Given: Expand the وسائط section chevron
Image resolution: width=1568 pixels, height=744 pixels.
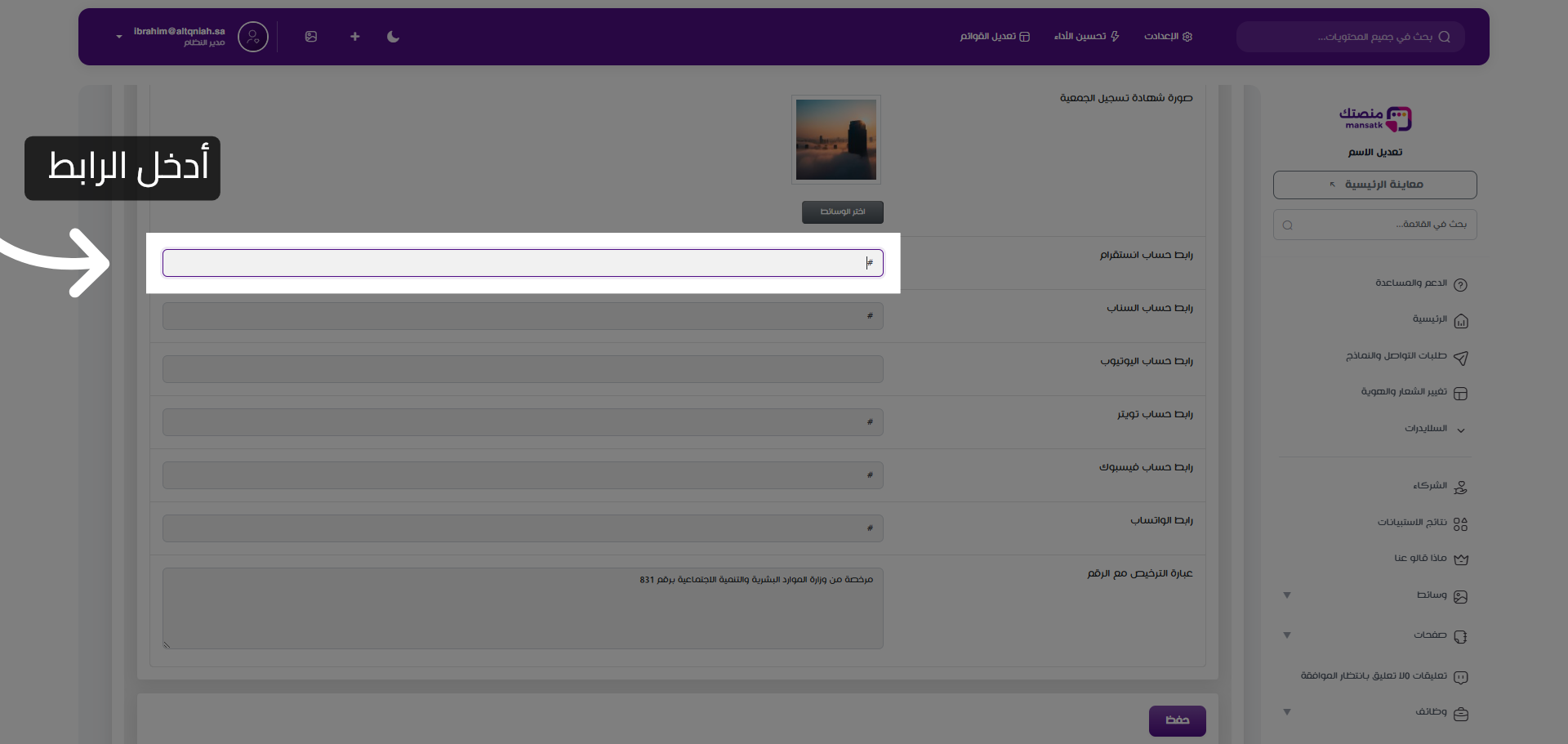Looking at the screenshot, I should (1287, 595).
